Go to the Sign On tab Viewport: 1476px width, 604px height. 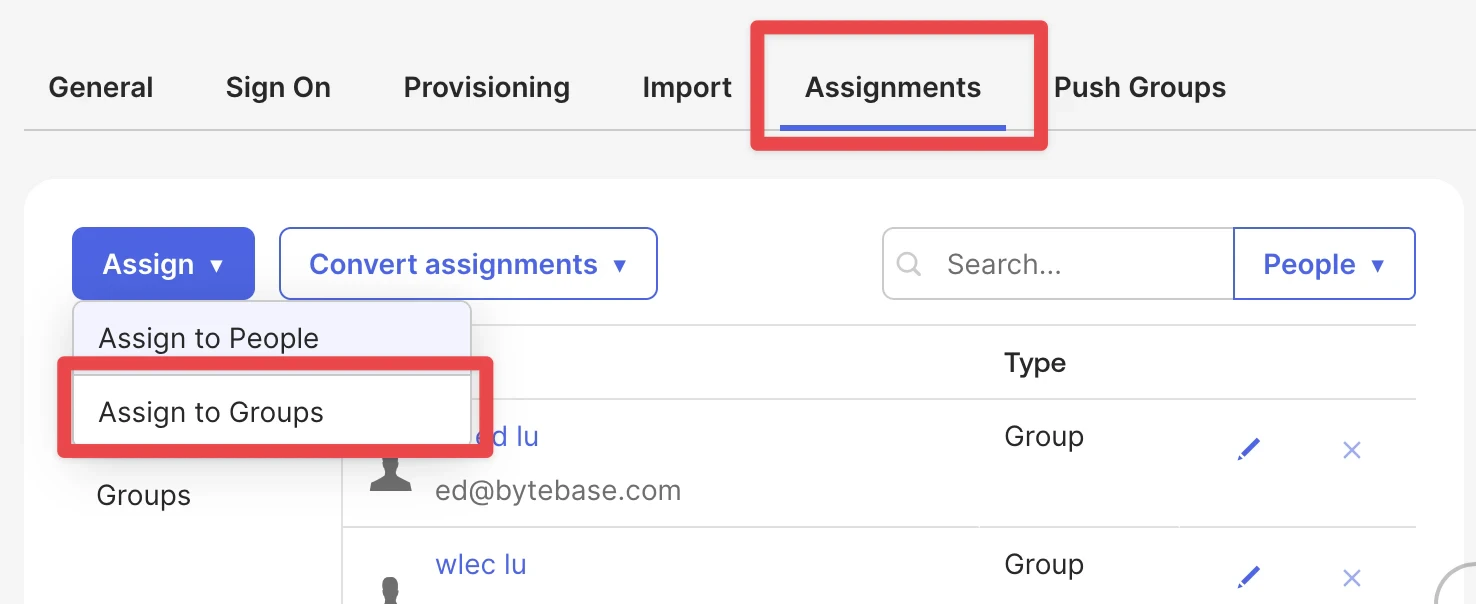pos(278,88)
